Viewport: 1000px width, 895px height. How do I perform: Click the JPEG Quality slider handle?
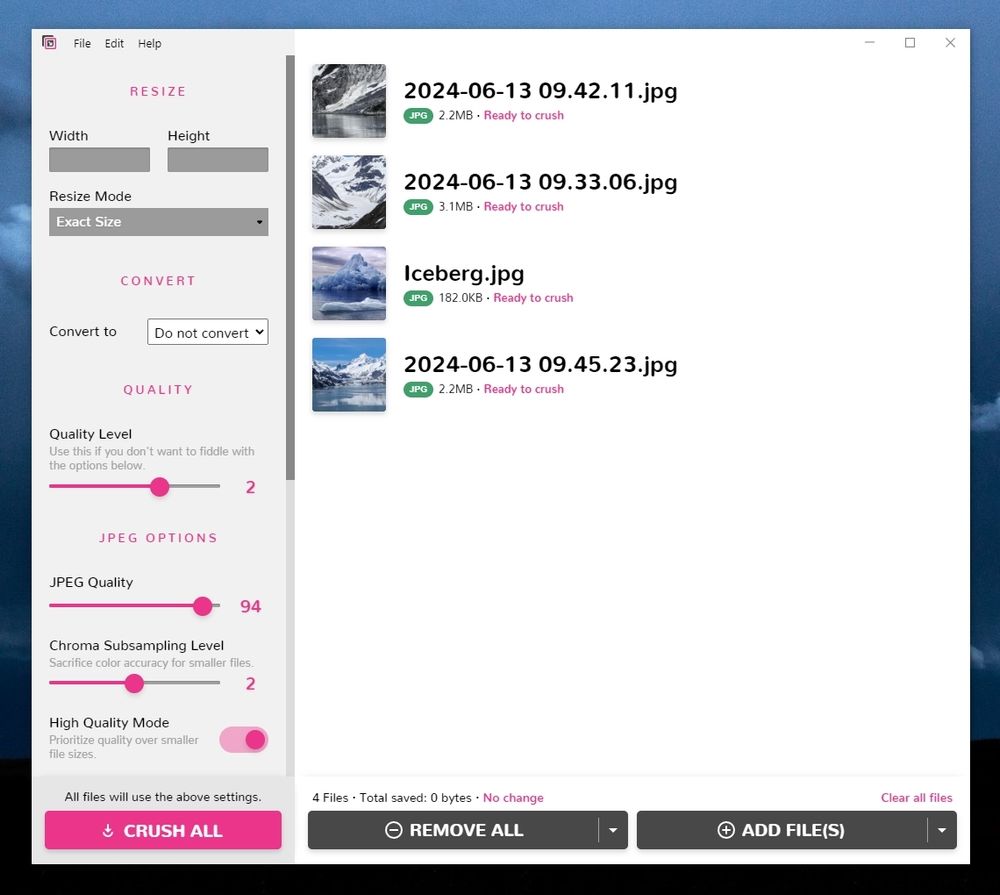203,606
